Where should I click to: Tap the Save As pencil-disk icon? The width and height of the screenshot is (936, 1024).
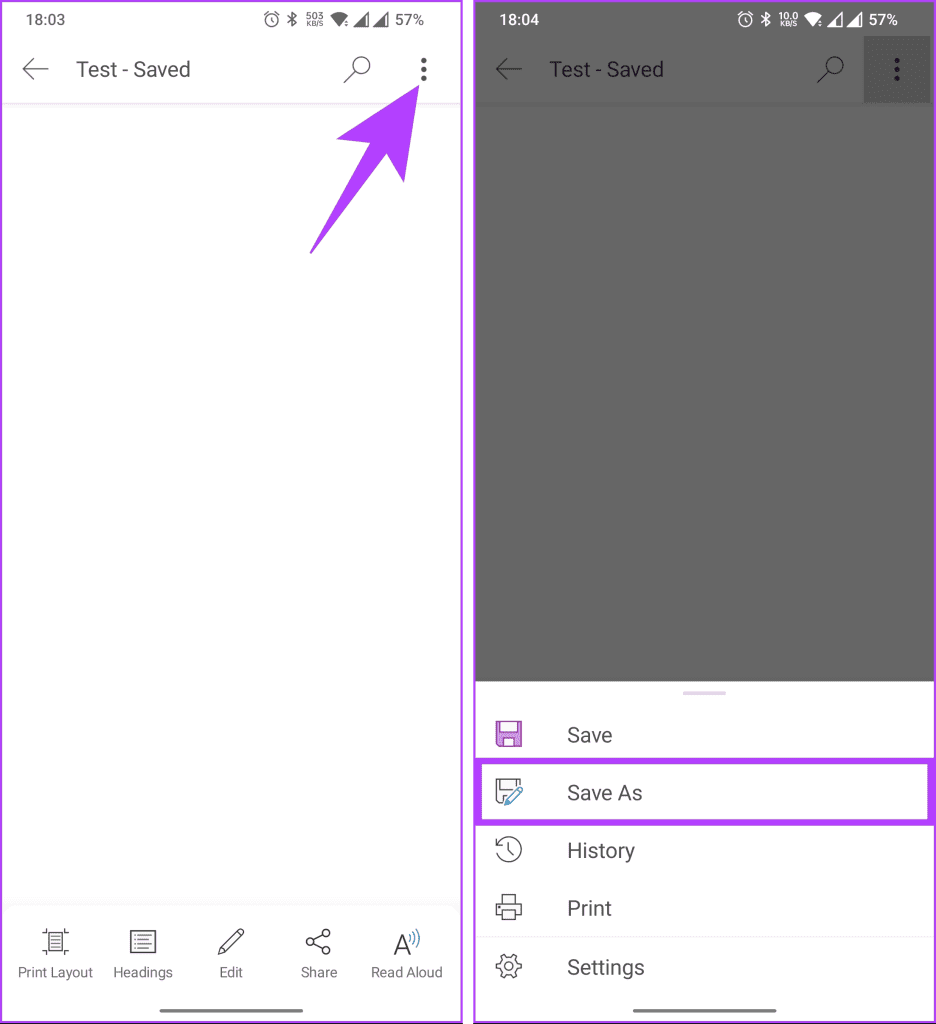pos(509,792)
